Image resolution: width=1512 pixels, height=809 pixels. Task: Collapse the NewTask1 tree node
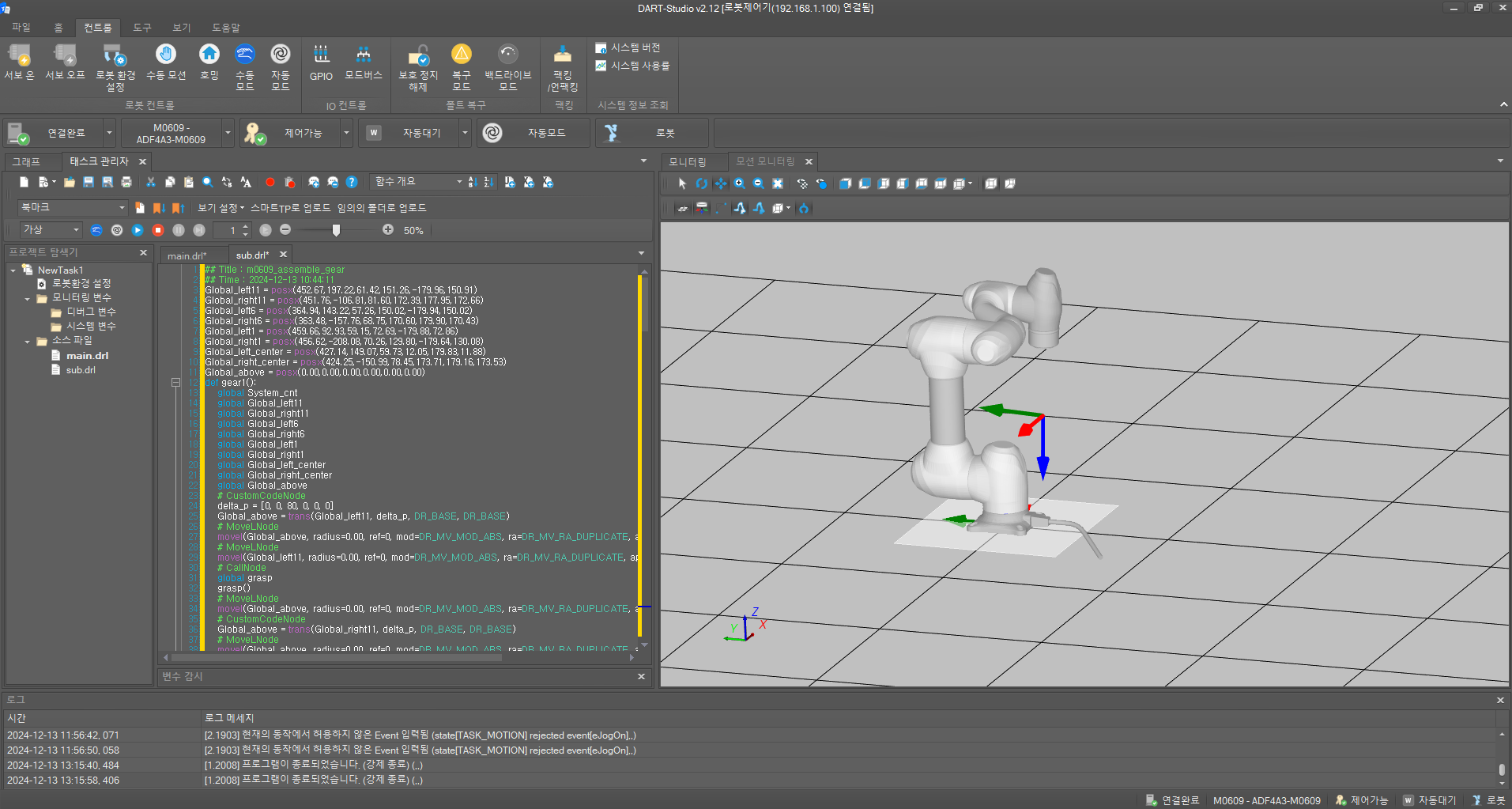click(x=13, y=270)
